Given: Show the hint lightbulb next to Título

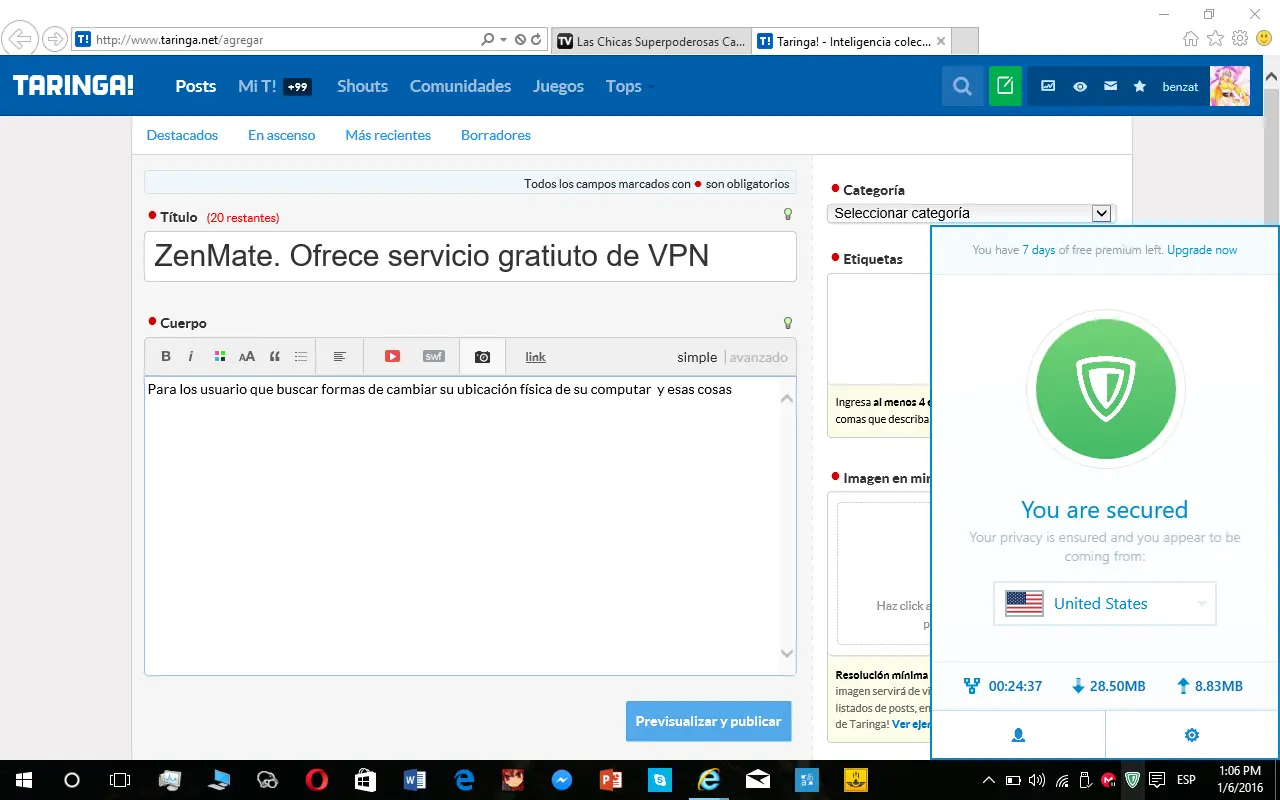Looking at the screenshot, I should (788, 214).
